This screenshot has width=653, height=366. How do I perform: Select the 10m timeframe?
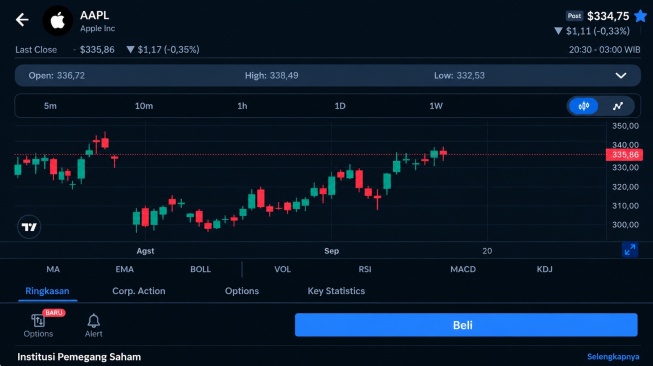(144, 106)
